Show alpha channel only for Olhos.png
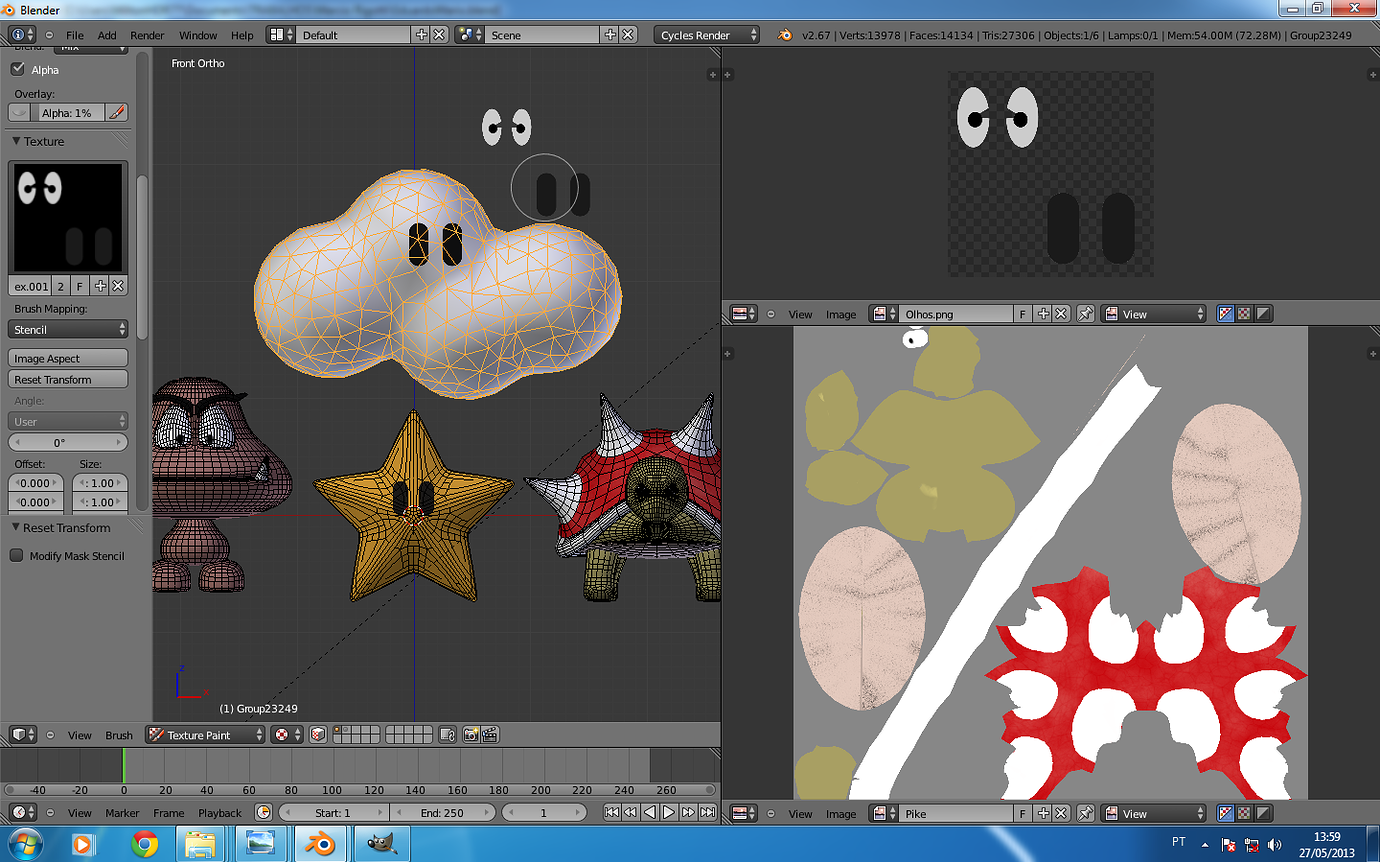 [x=1263, y=314]
